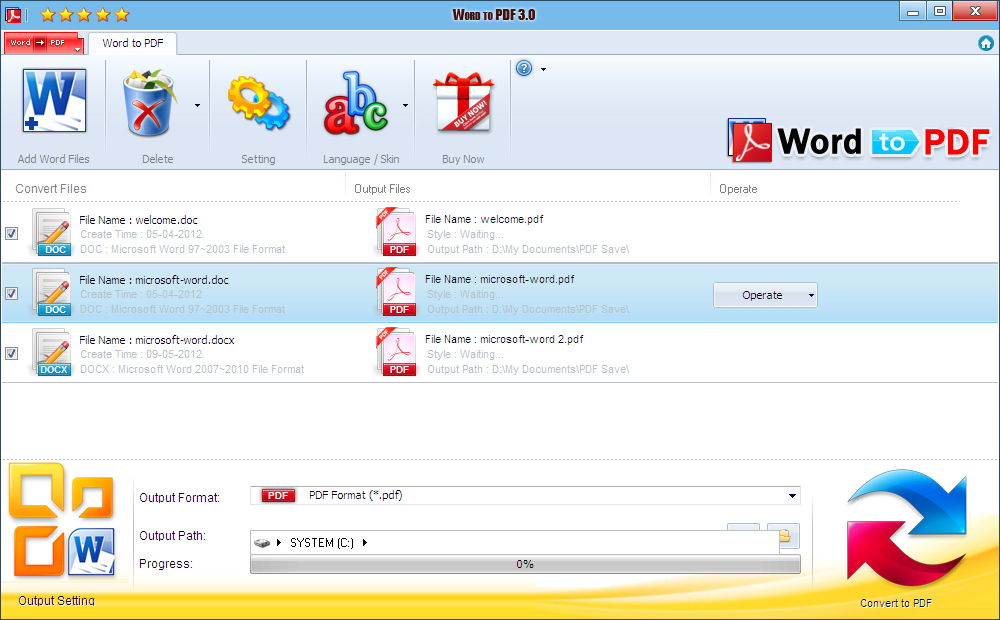The width and height of the screenshot is (1000, 620).
Task: Click the 0% progress bar
Action: pyautogui.click(x=525, y=564)
